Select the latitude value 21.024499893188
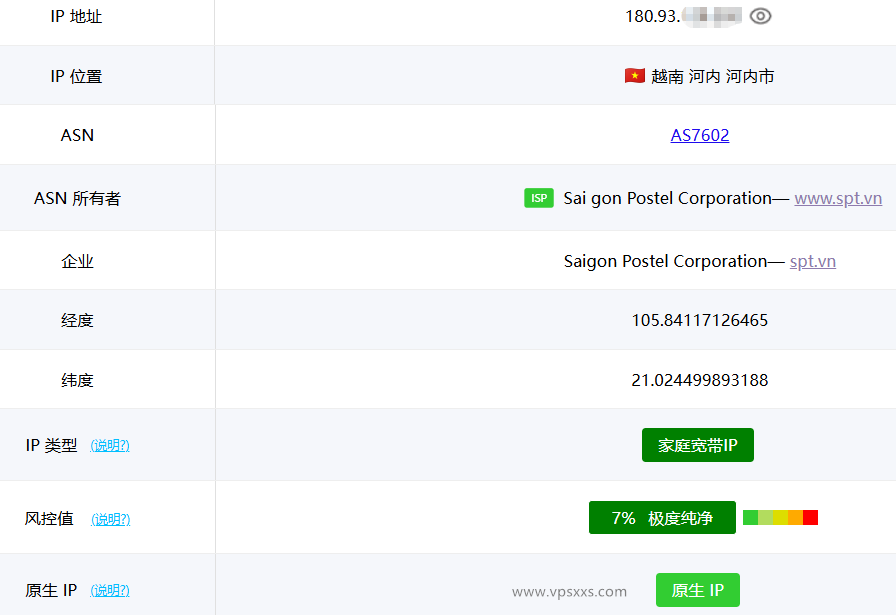Image resolution: width=896 pixels, height=615 pixels. pyautogui.click(x=700, y=379)
